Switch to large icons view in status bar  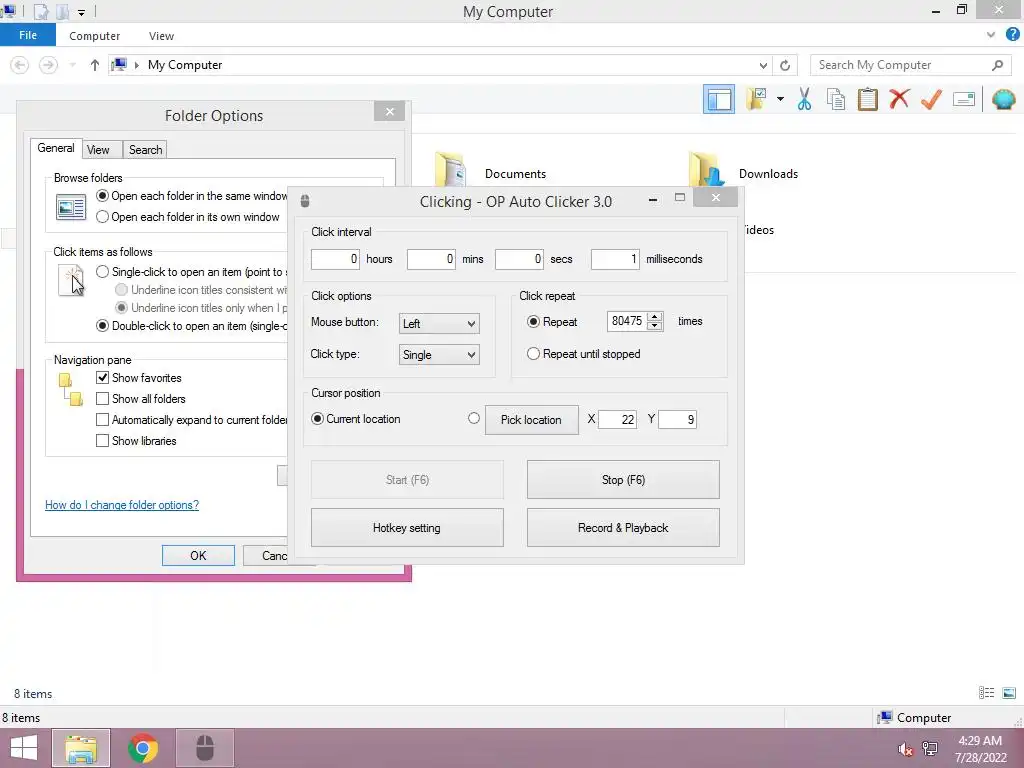point(1009,694)
